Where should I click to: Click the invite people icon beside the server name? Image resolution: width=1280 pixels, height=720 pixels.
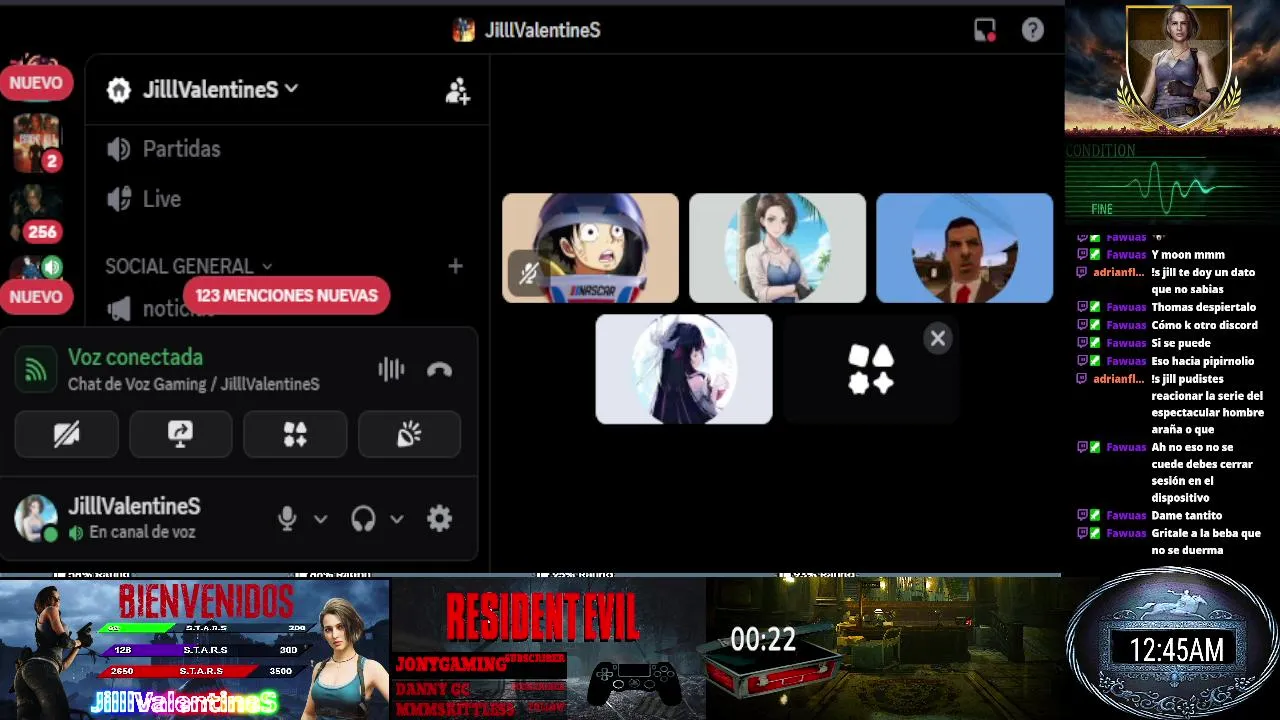point(457,90)
